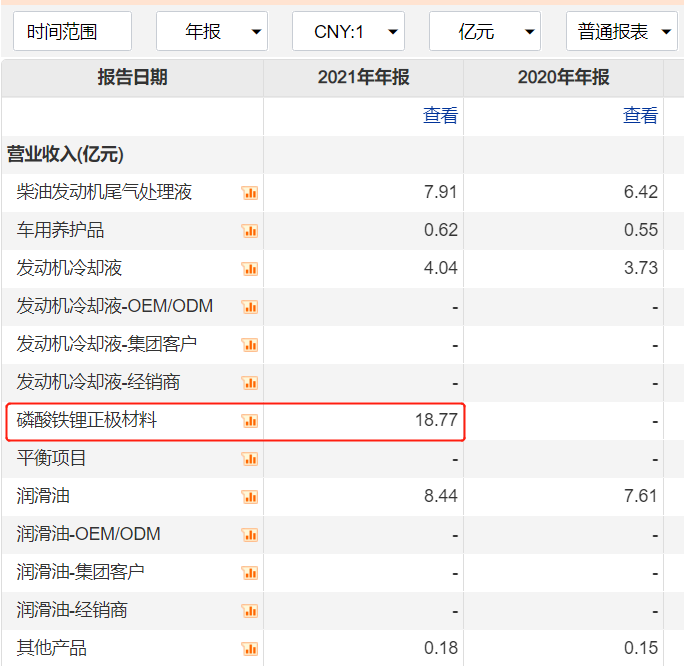Click chart icon for 柴油发动机尾气处理液 row
Viewport: 684px width, 666px height.
(x=250, y=193)
